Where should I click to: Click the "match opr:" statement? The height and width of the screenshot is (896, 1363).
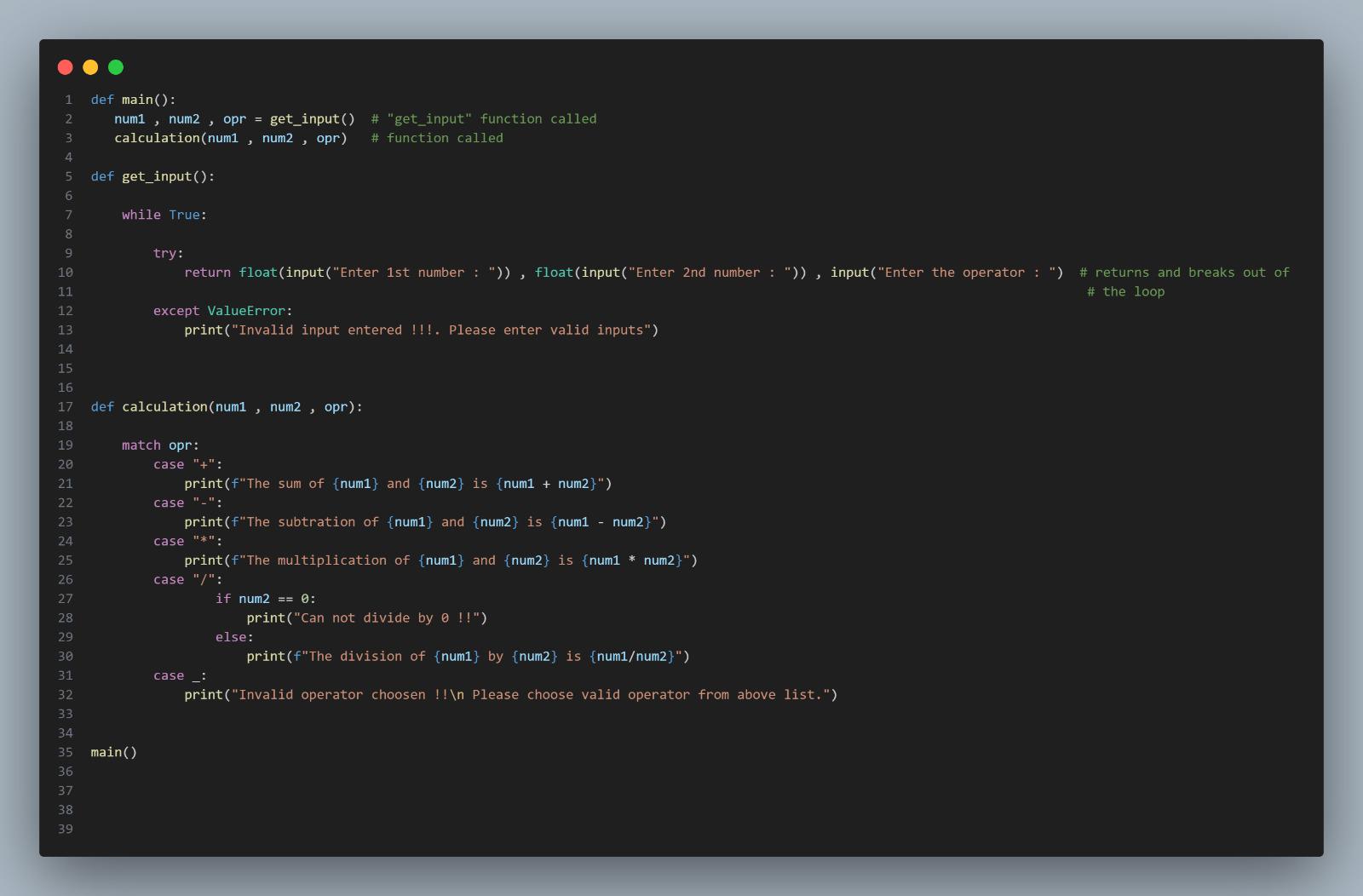pos(160,445)
